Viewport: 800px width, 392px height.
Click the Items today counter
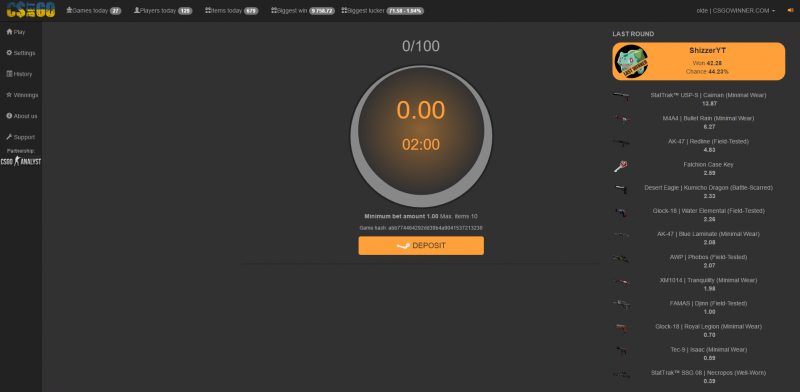click(x=231, y=11)
